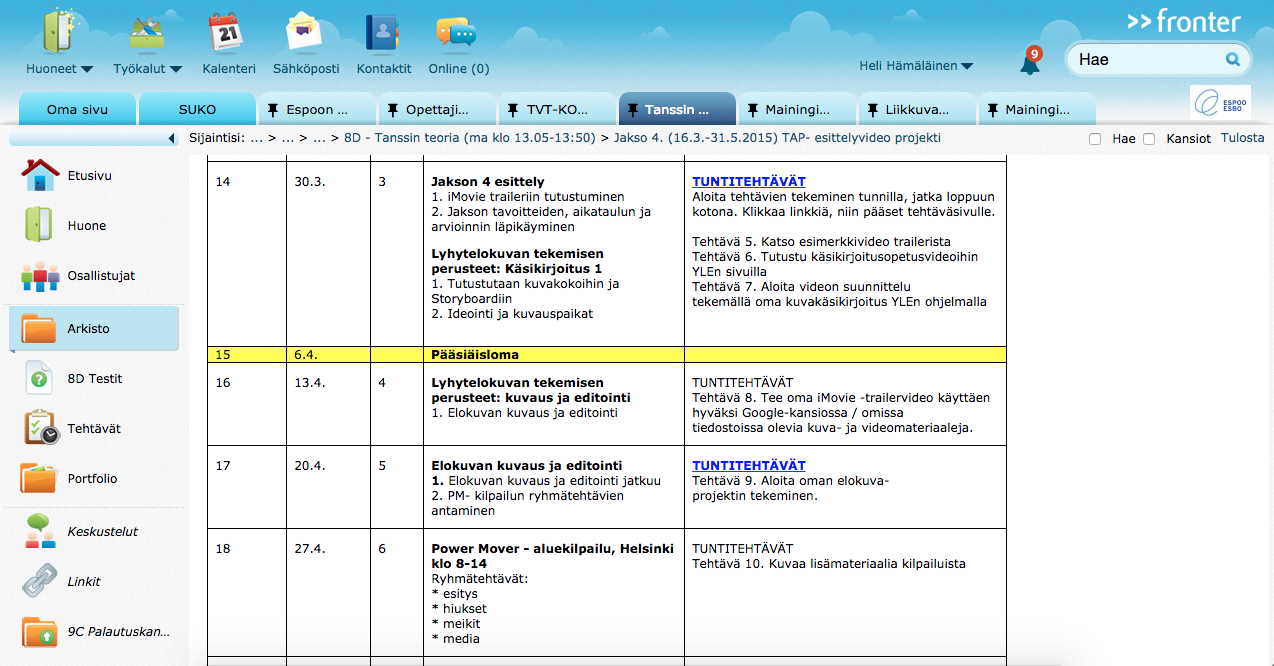
Task: Switch to the SUKO tab
Action: point(197,109)
